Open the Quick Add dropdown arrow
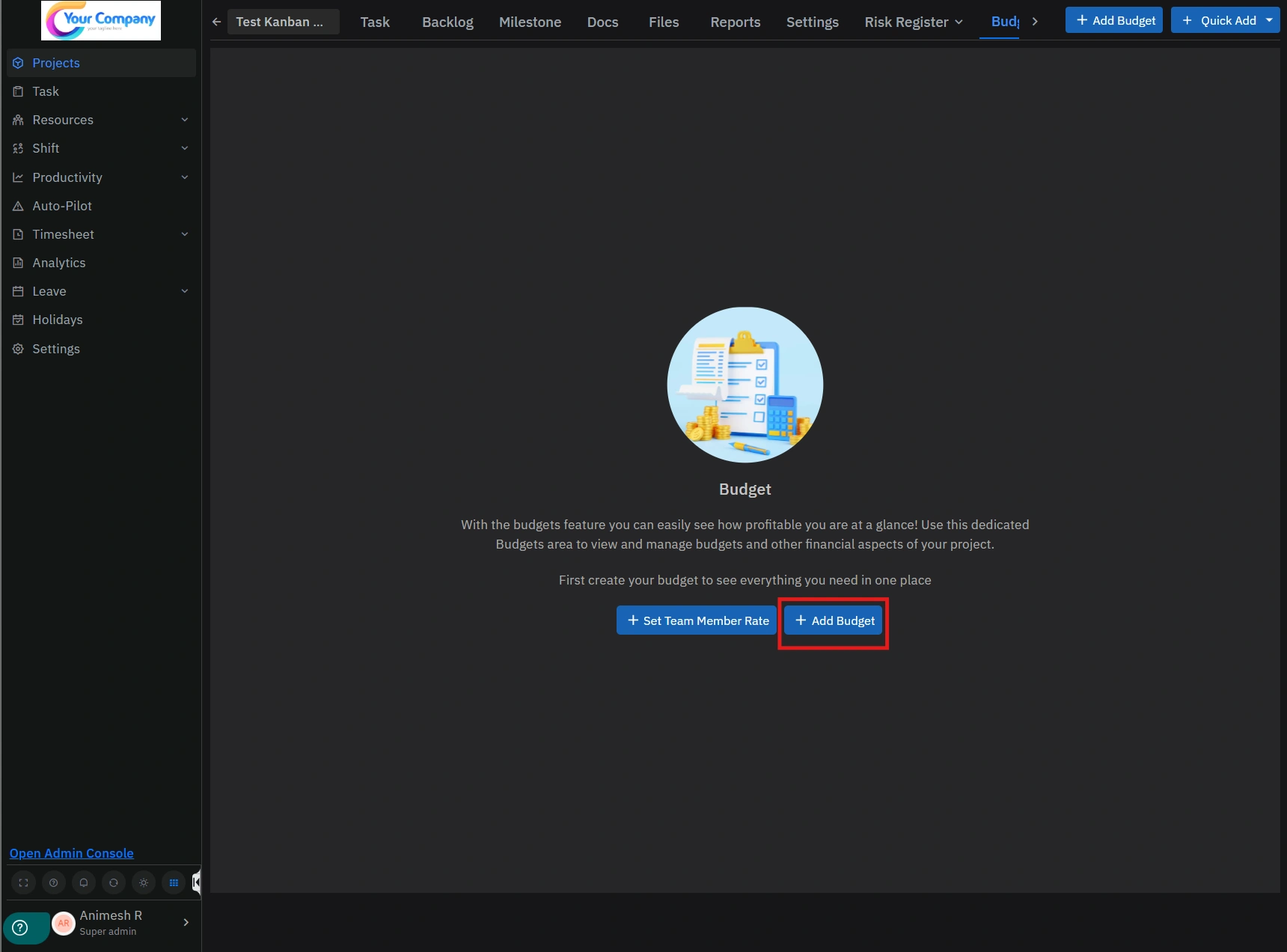The height and width of the screenshot is (952, 1287). point(1269,20)
